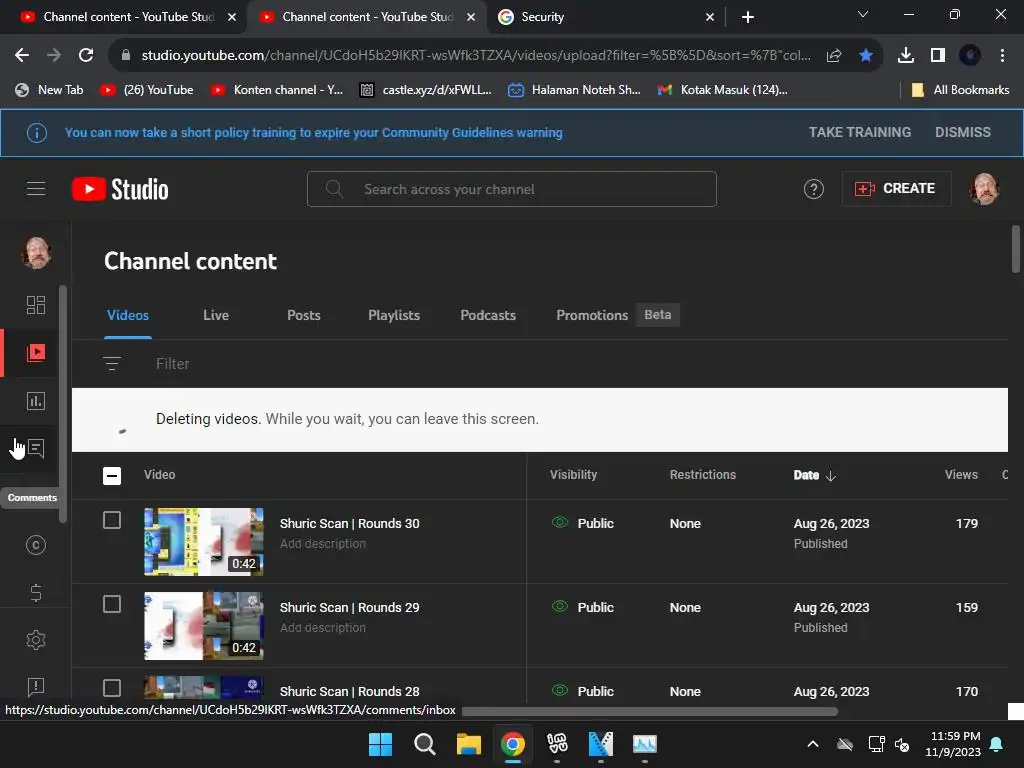Click the Windows Start button
1024x768 pixels.
pos(380,744)
